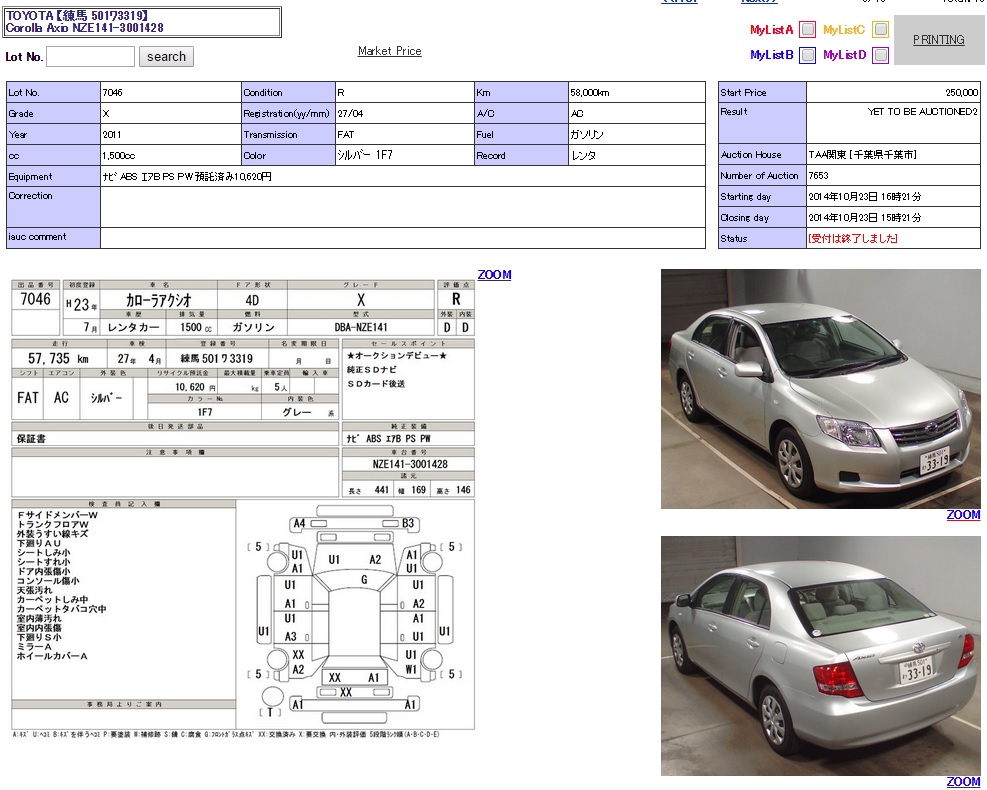Image resolution: width=987 pixels, height=790 pixels.
Task: Check the MyListD checkbox
Action: (880, 55)
